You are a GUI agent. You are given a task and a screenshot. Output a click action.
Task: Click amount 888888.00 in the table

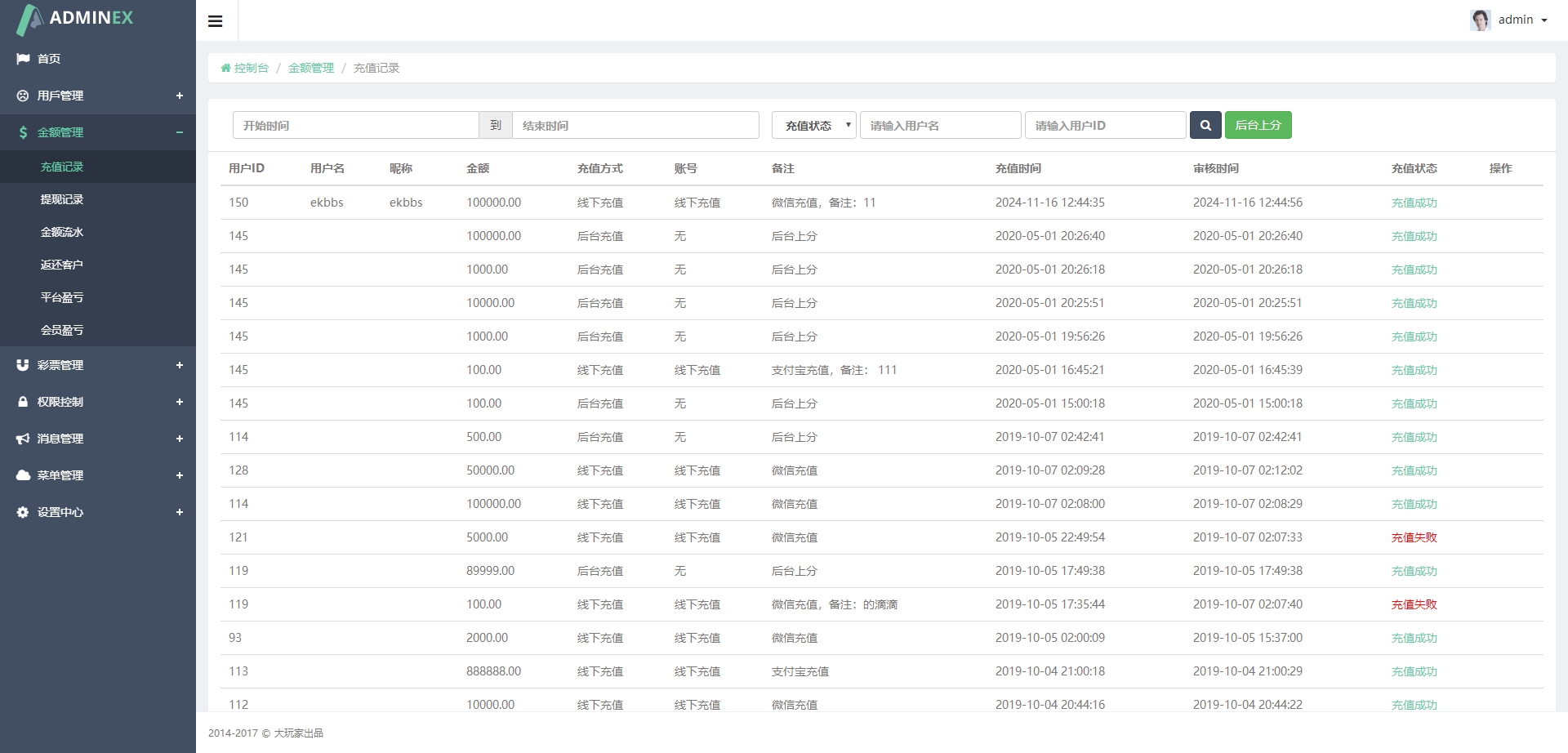tap(493, 671)
